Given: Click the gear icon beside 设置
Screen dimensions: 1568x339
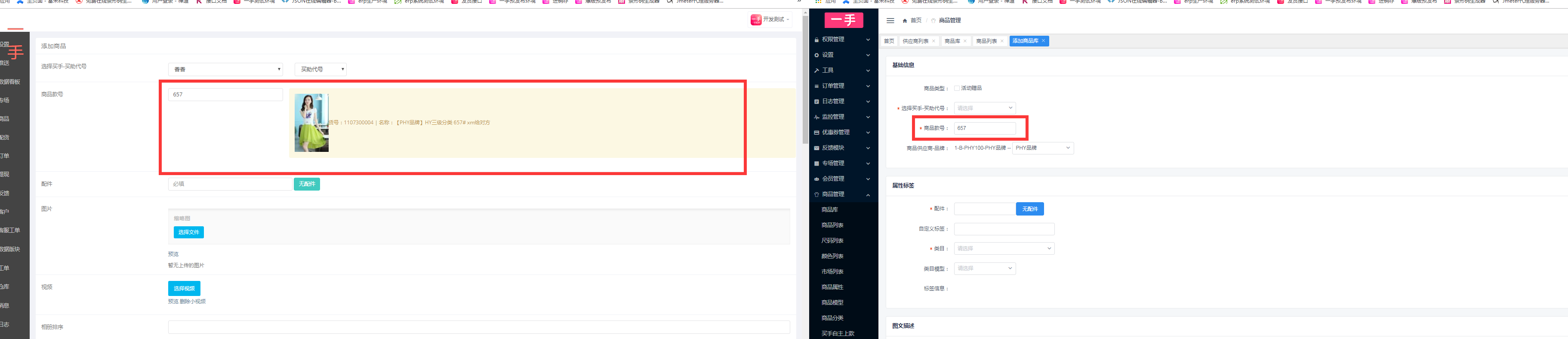Looking at the screenshot, I should tap(816, 55).
